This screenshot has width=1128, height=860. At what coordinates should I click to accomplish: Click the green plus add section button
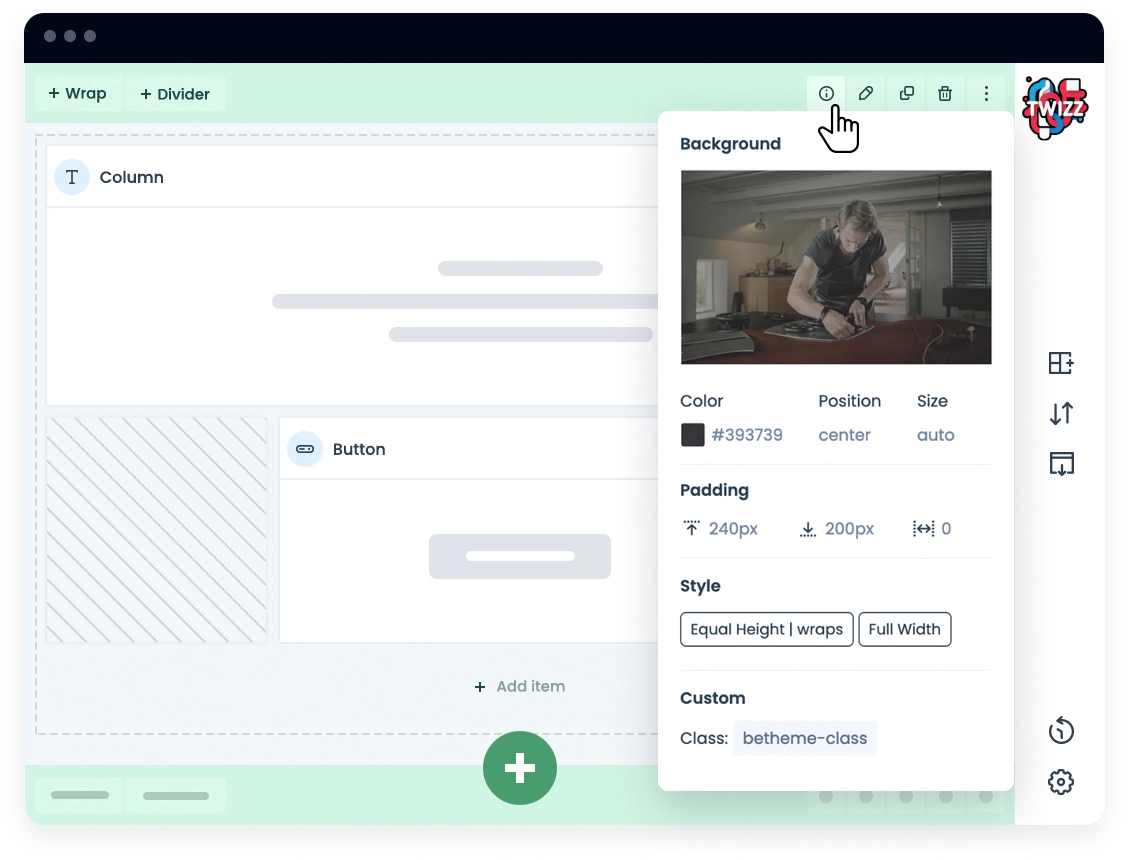520,768
